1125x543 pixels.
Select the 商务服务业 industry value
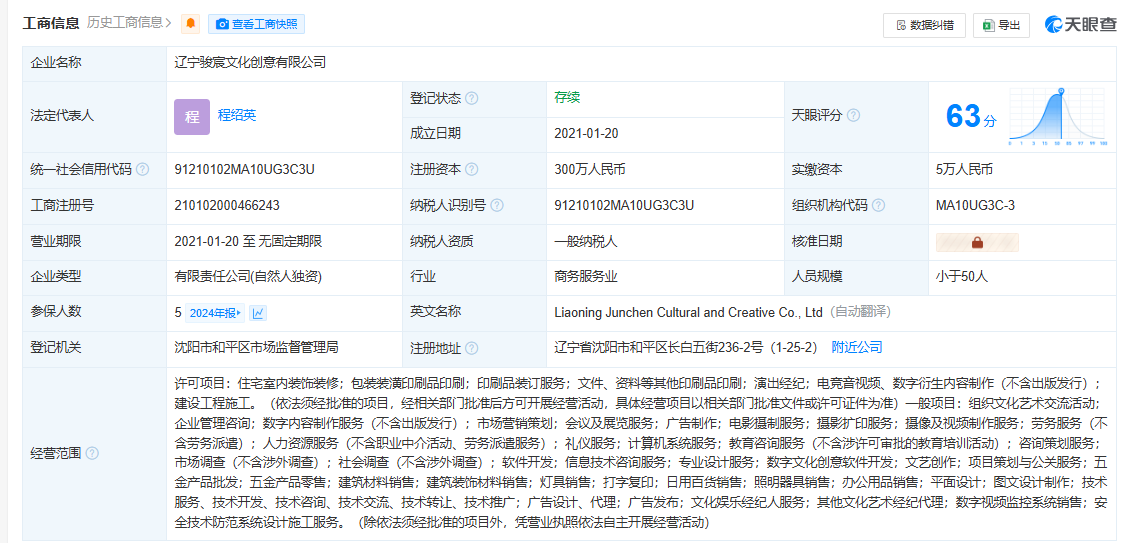click(585, 277)
